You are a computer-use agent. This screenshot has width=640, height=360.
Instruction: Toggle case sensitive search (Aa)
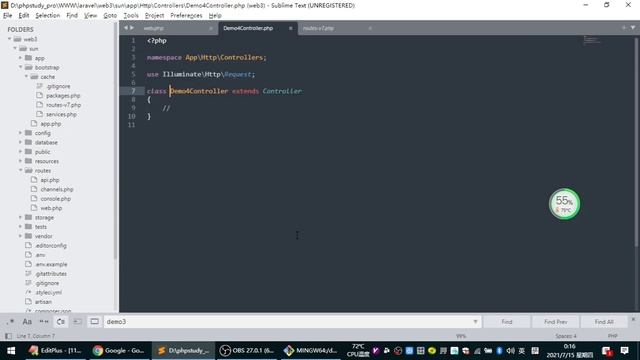(x=27, y=322)
